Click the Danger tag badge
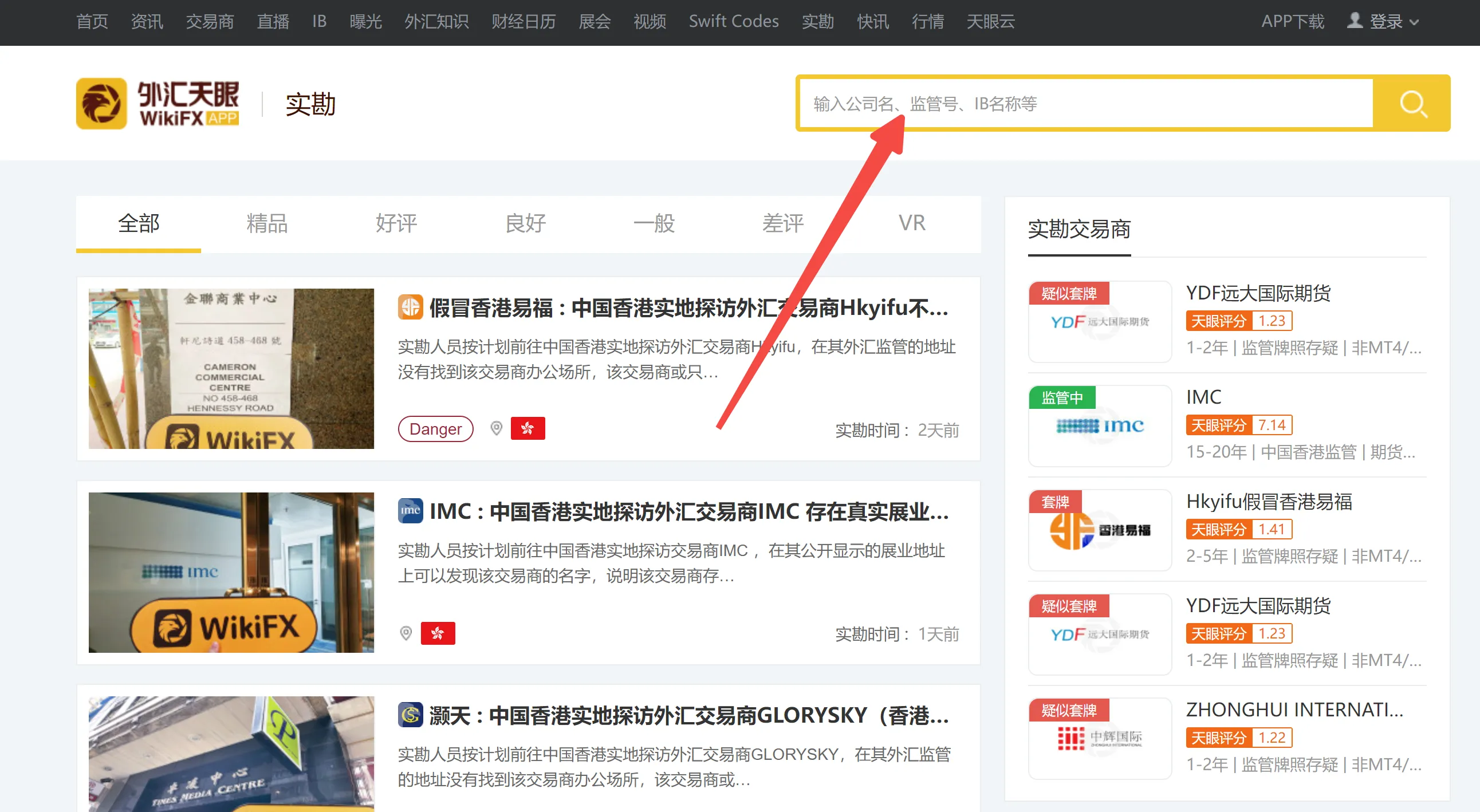 coord(435,429)
